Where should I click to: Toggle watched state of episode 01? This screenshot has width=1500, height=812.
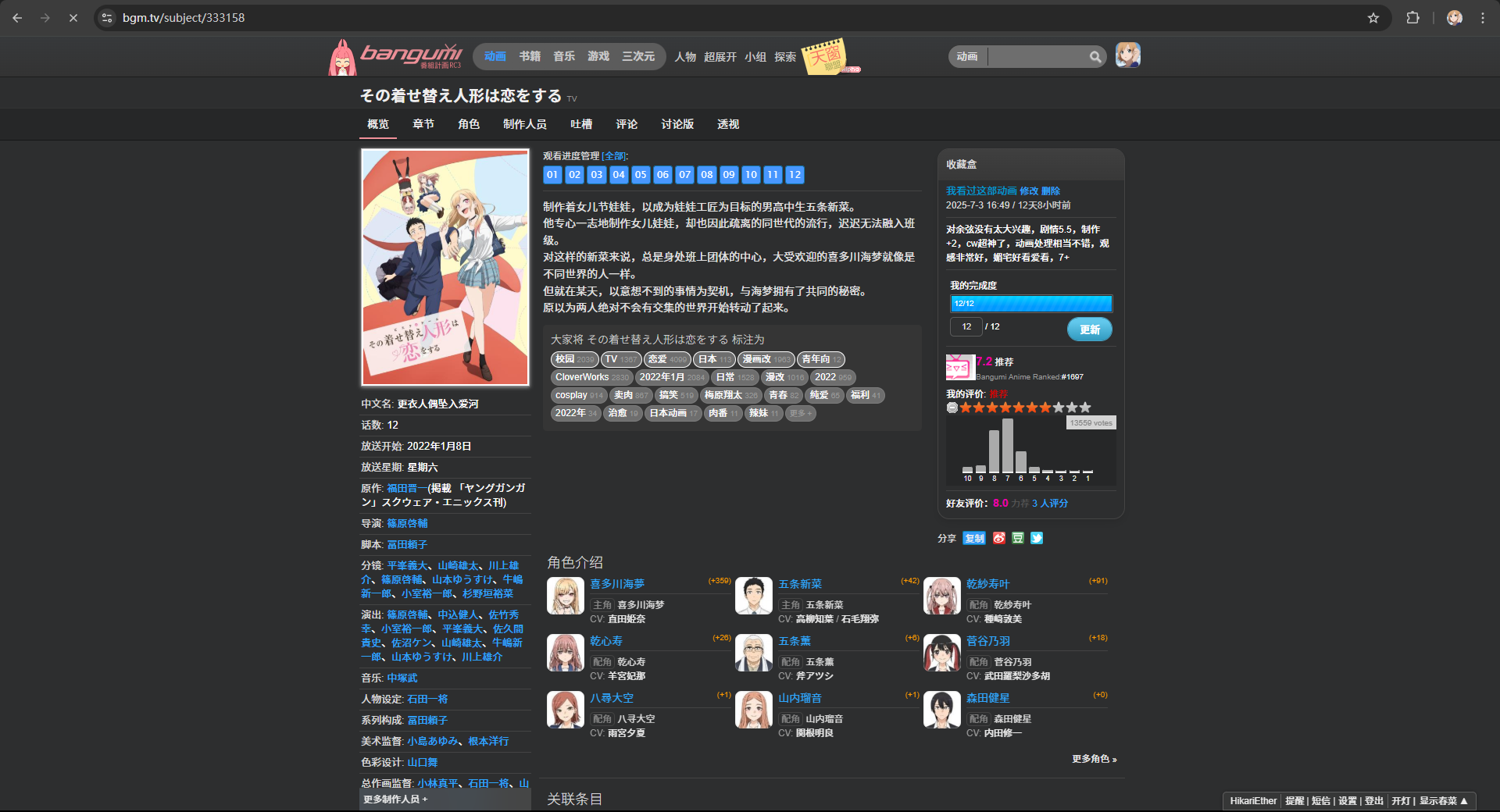552,175
